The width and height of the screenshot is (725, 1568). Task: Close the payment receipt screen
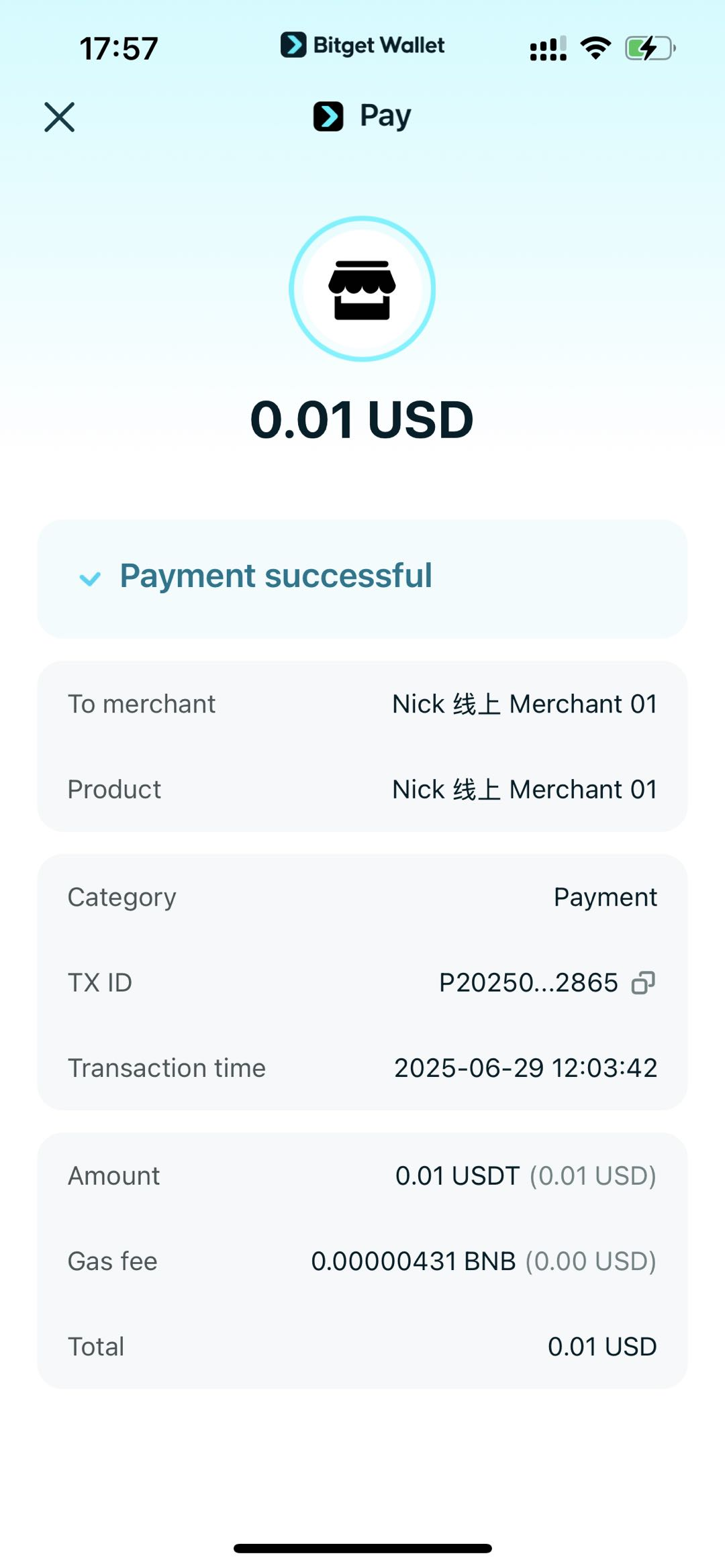60,117
